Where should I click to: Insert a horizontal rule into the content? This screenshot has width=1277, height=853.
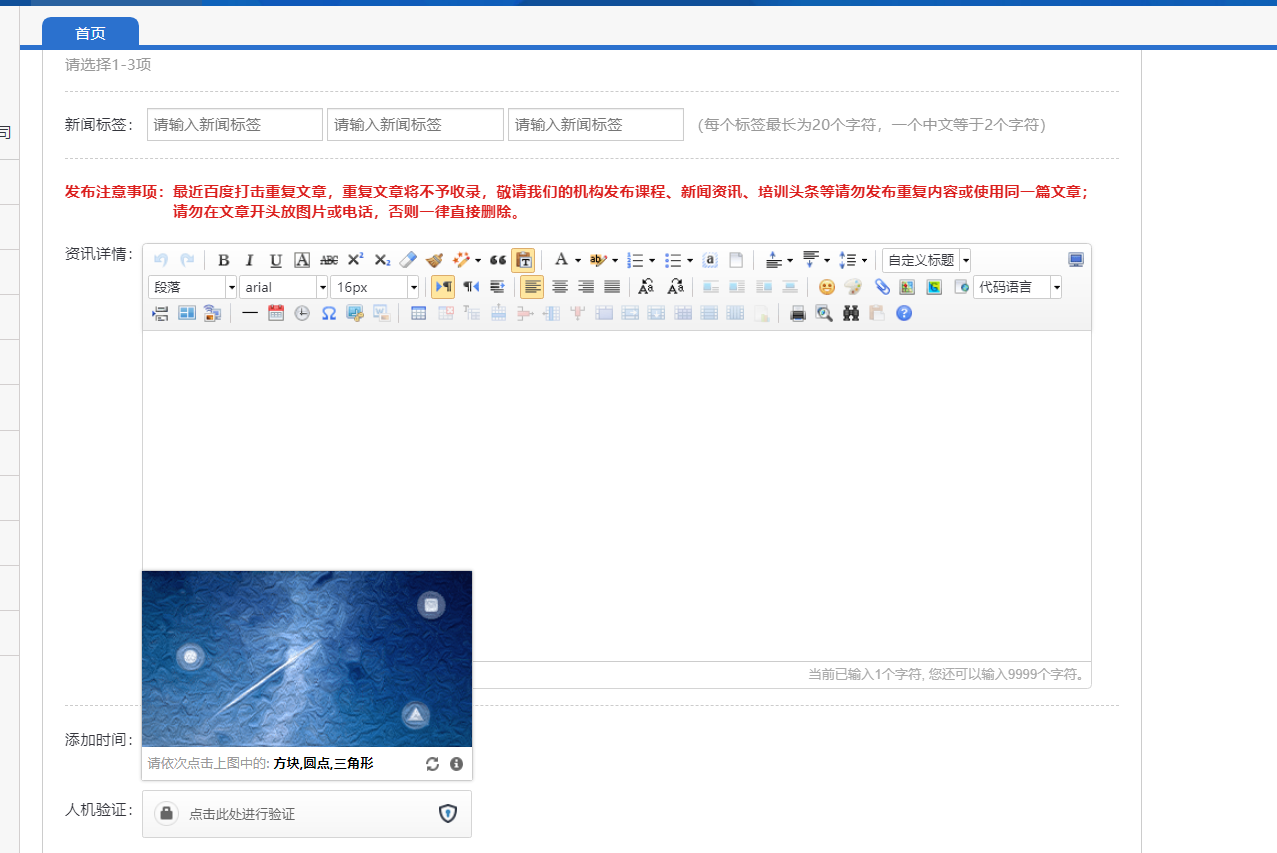(x=250, y=313)
